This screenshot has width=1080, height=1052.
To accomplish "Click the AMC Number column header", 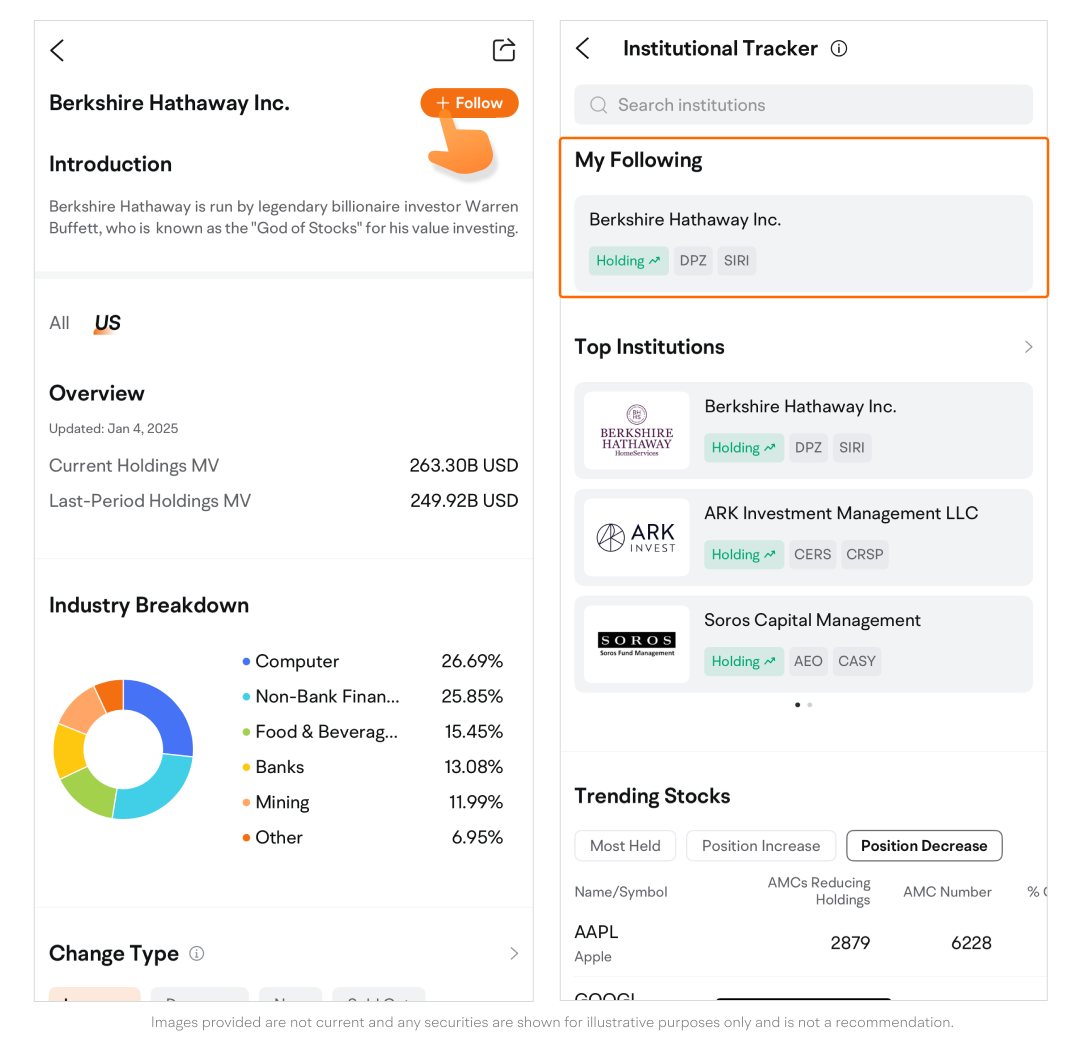I will click(x=947, y=891).
